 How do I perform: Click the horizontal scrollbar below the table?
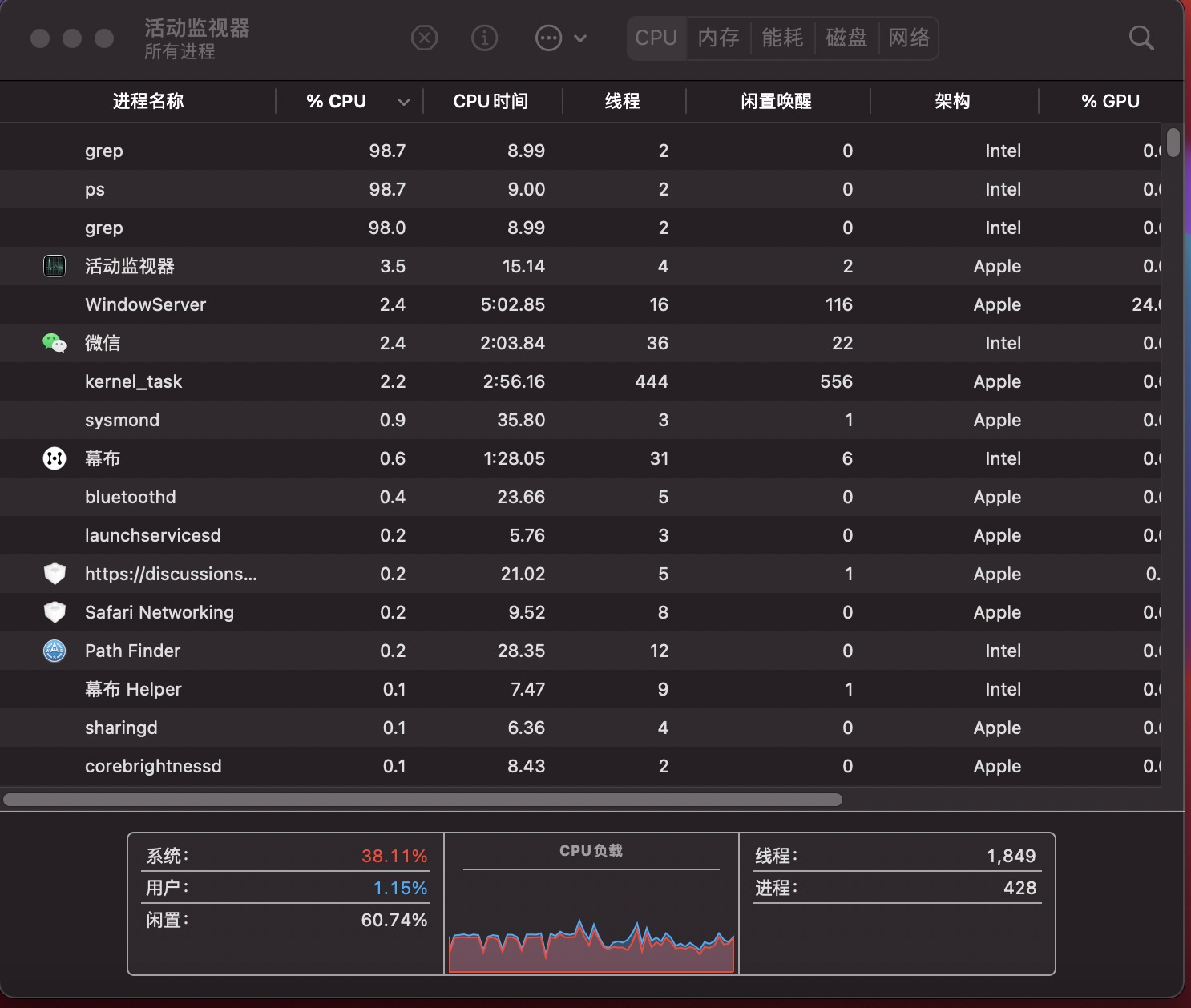(422, 800)
